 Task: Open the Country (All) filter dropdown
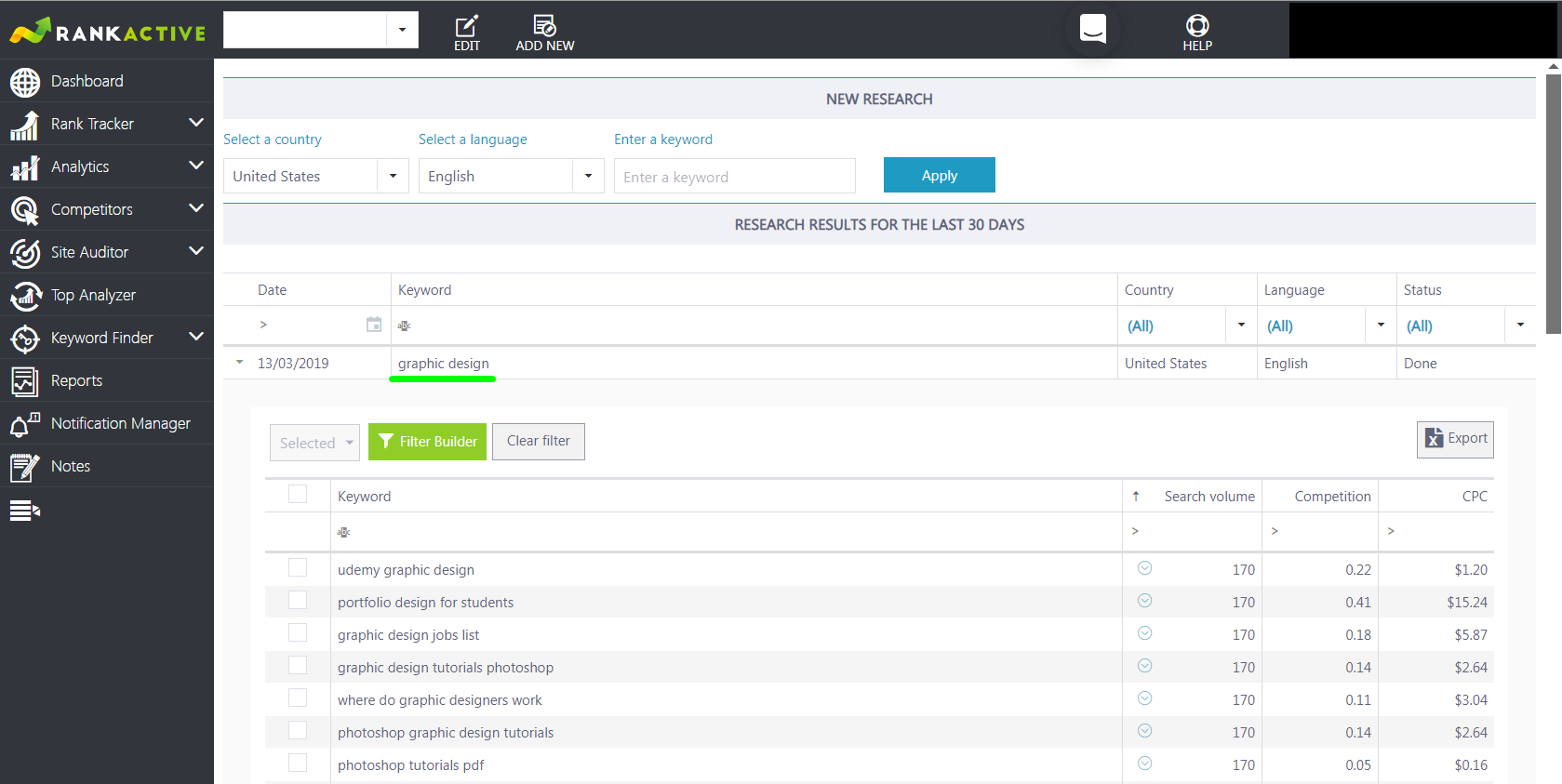pyautogui.click(x=1241, y=325)
